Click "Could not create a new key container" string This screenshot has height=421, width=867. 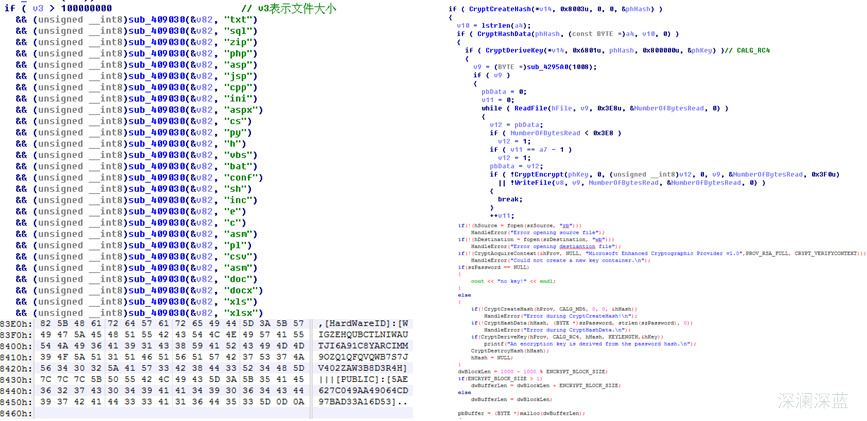point(577,259)
